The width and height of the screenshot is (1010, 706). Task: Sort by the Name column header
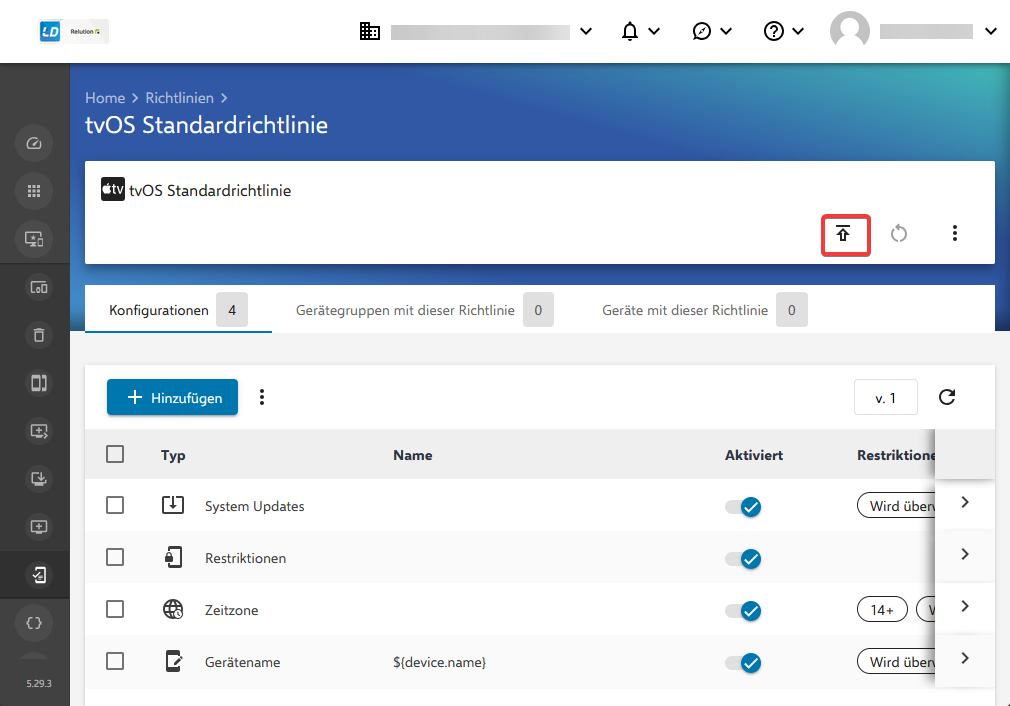pyautogui.click(x=413, y=455)
